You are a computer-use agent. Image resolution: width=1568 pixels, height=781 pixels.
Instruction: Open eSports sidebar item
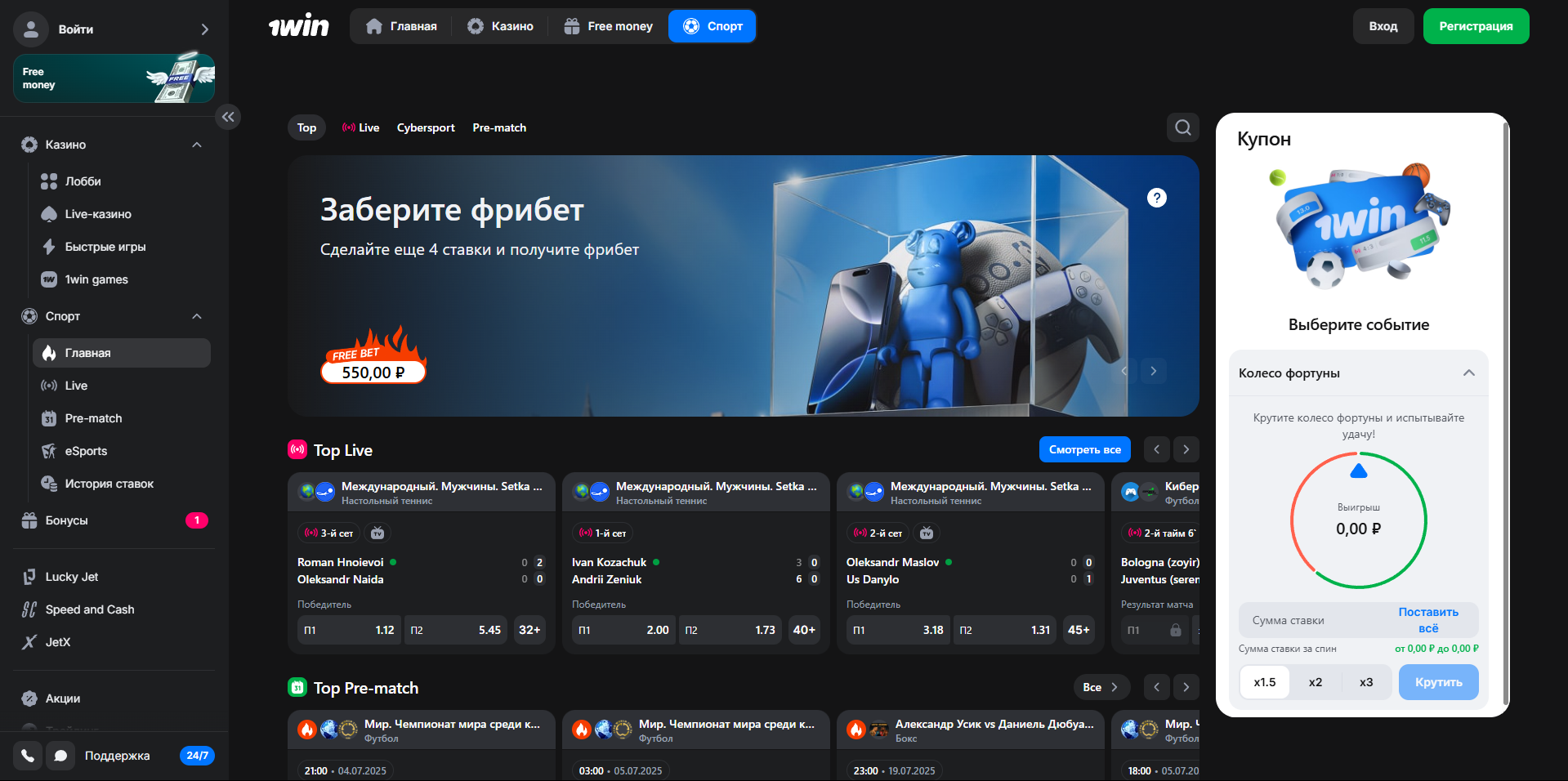tap(122, 451)
